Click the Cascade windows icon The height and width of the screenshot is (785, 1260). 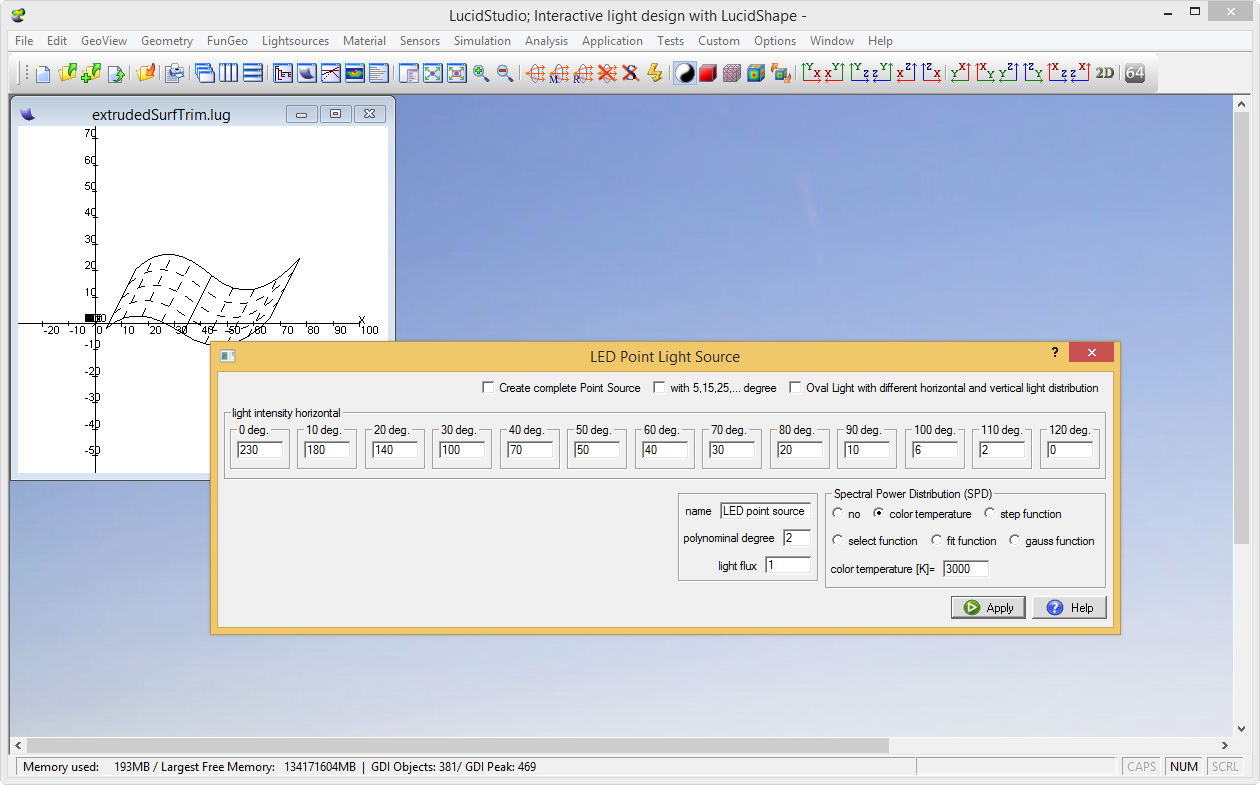[204, 73]
